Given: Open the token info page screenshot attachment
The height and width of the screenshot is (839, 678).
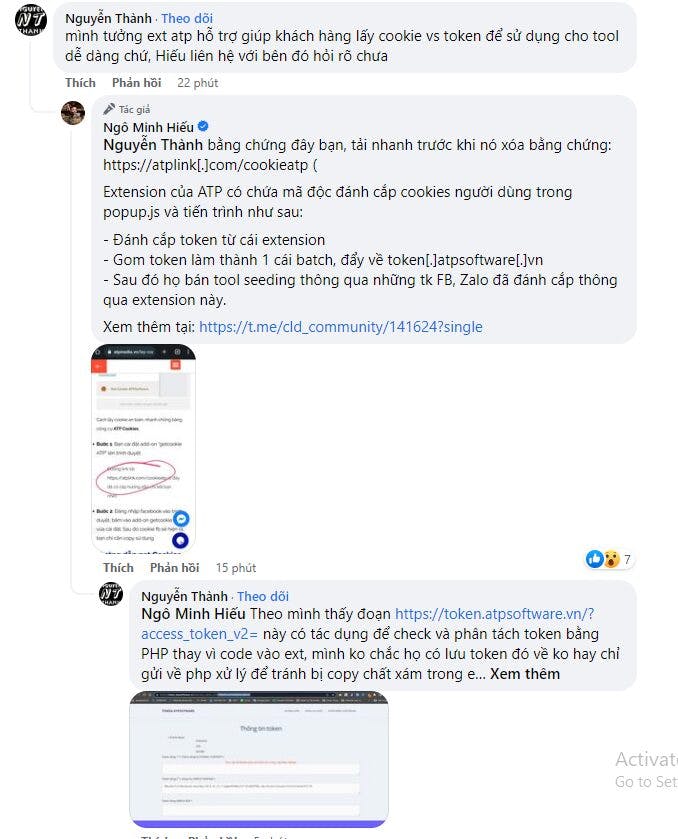Looking at the screenshot, I should coord(259,759).
